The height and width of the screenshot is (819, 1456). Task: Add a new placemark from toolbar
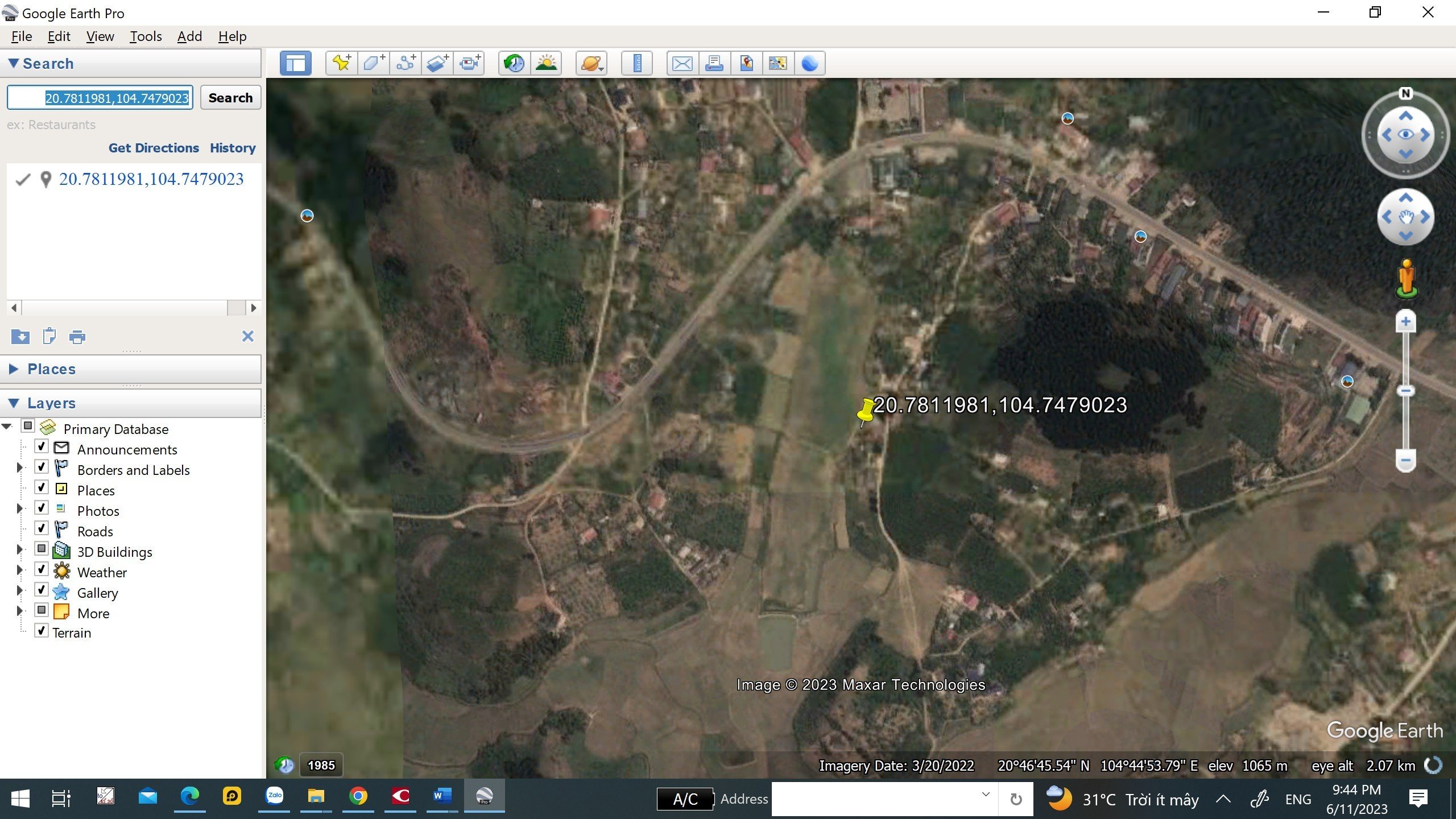click(342, 63)
